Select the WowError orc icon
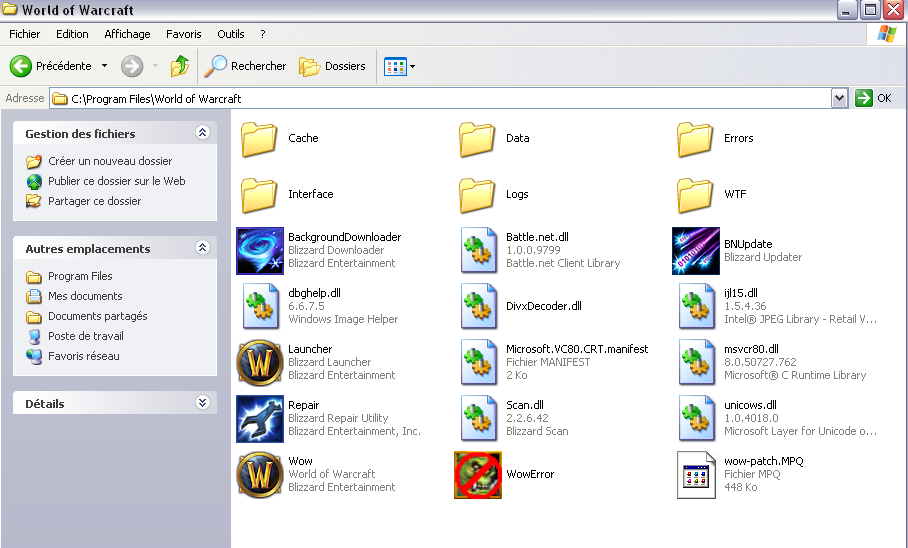 pyautogui.click(x=478, y=475)
